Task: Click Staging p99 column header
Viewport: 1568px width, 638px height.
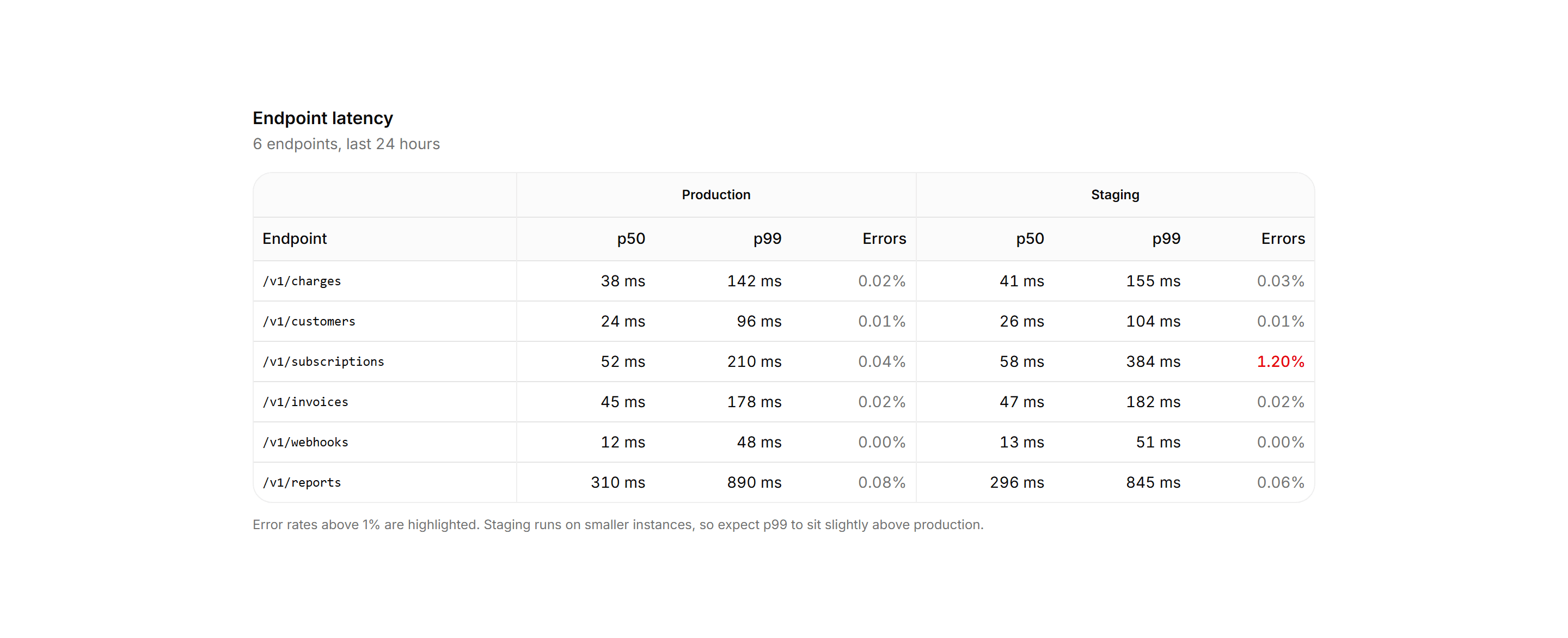Action: tap(1166, 238)
